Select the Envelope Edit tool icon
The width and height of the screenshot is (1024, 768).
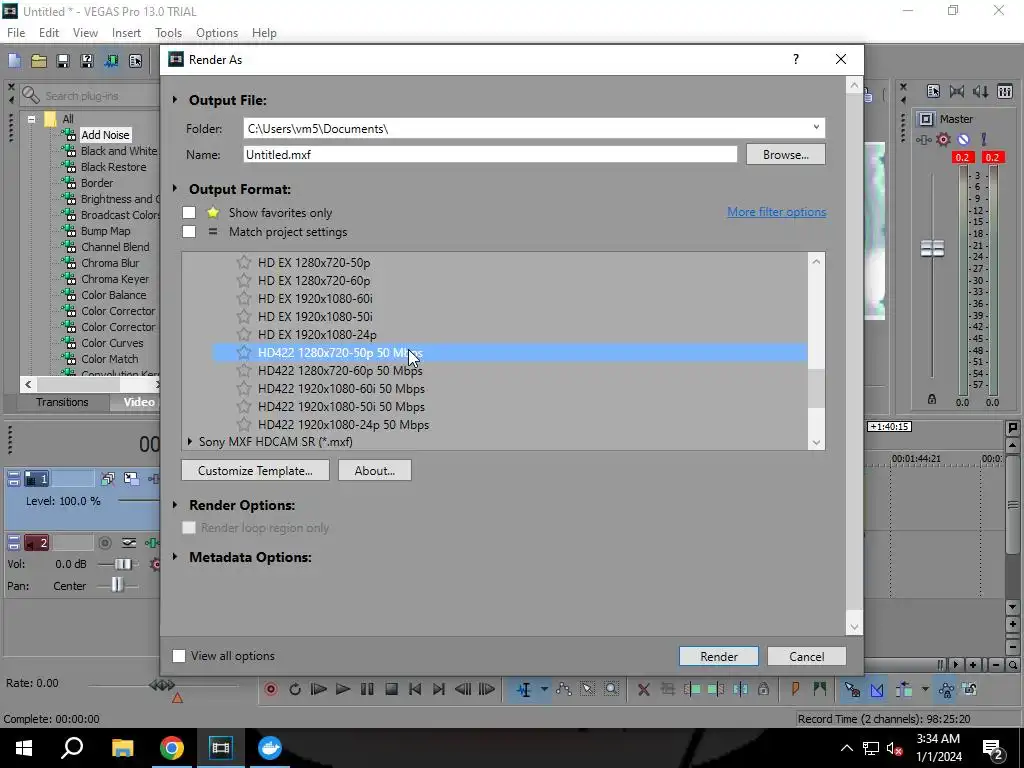(564, 689)
